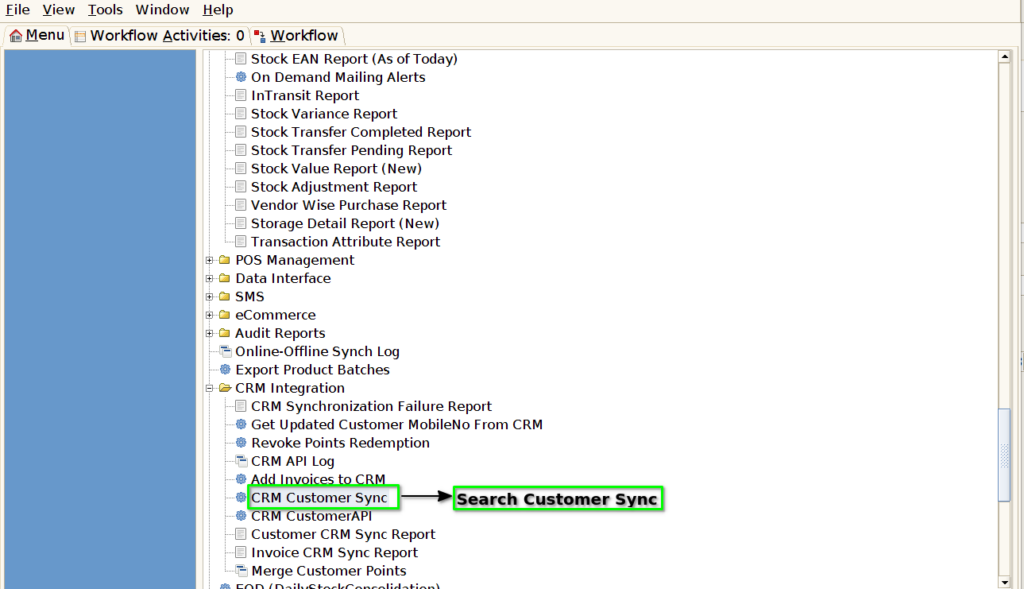Click the gear icon beside On Demand Mailing Alerts
This screenshot has width=1024, height=589.
(x=240, y=77)
